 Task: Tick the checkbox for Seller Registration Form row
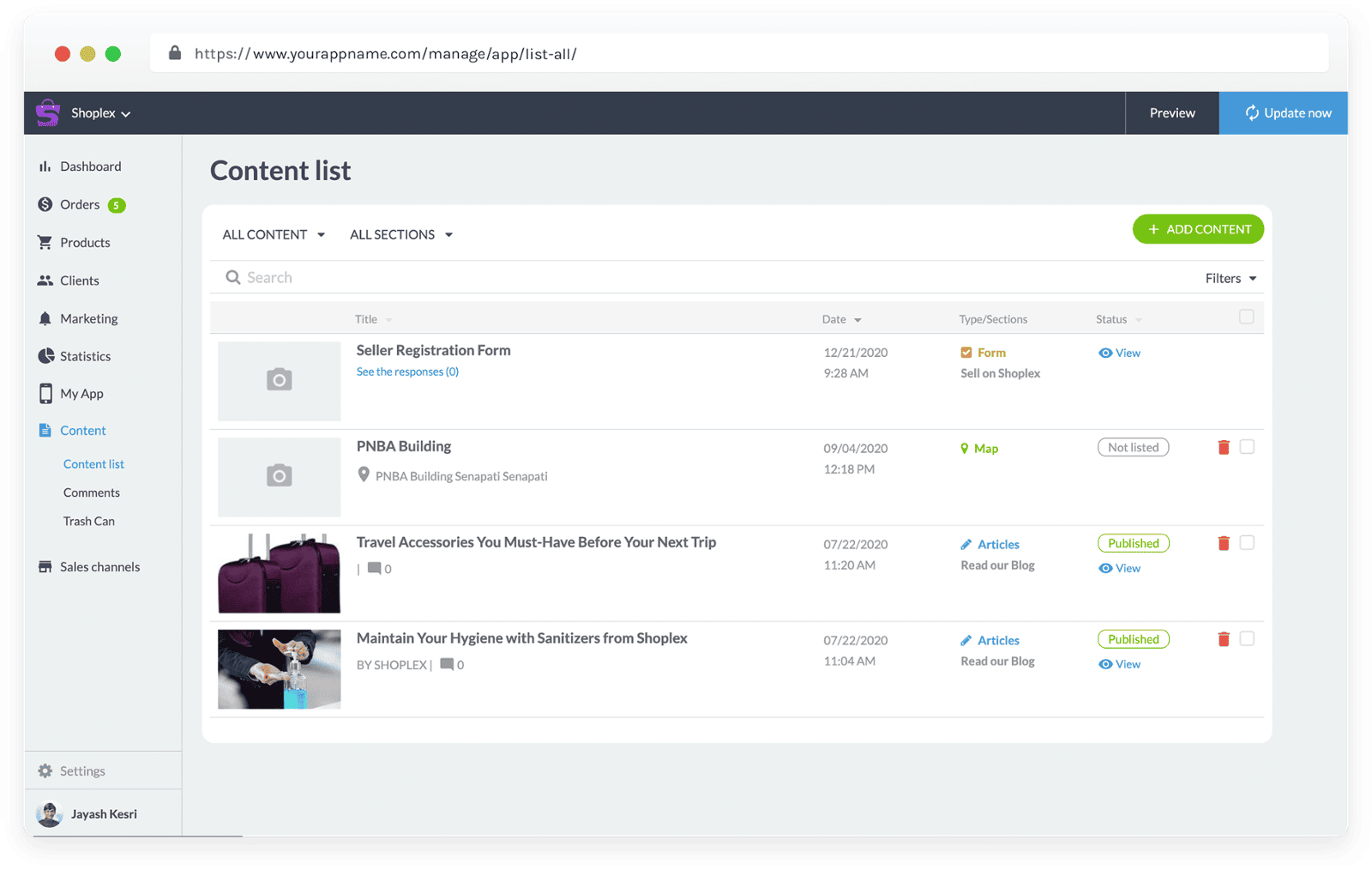[1248, 352]
